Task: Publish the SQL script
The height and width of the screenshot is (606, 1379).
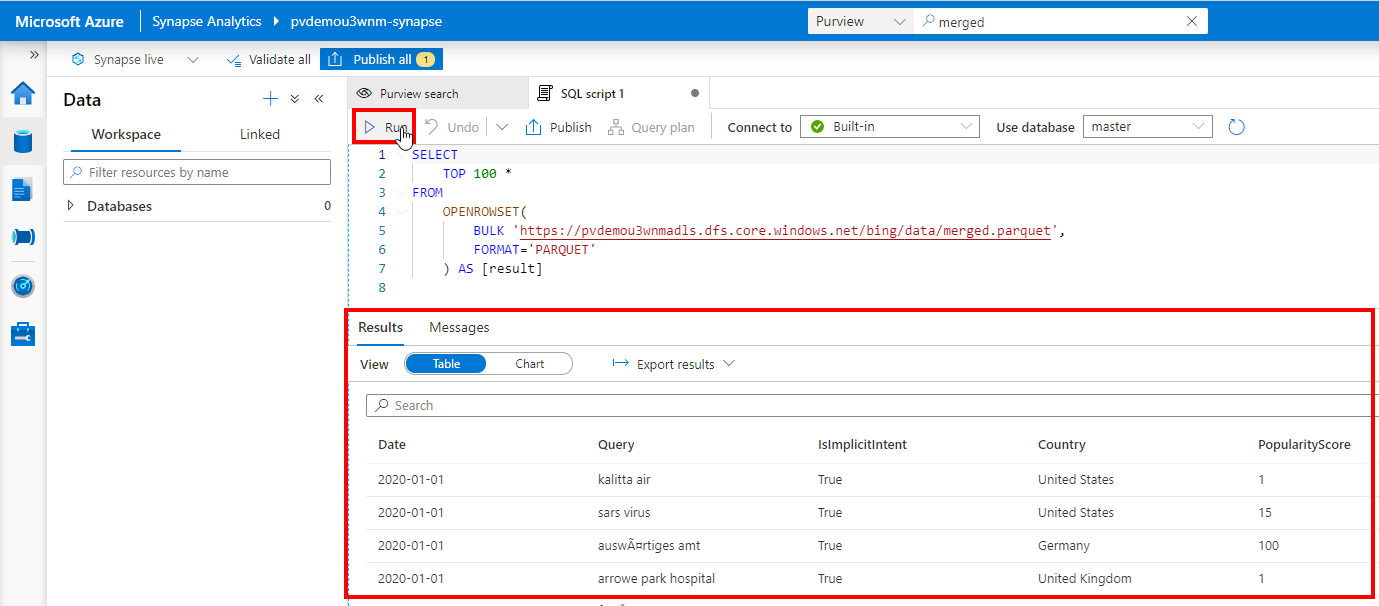Action: tap(559, 127)
